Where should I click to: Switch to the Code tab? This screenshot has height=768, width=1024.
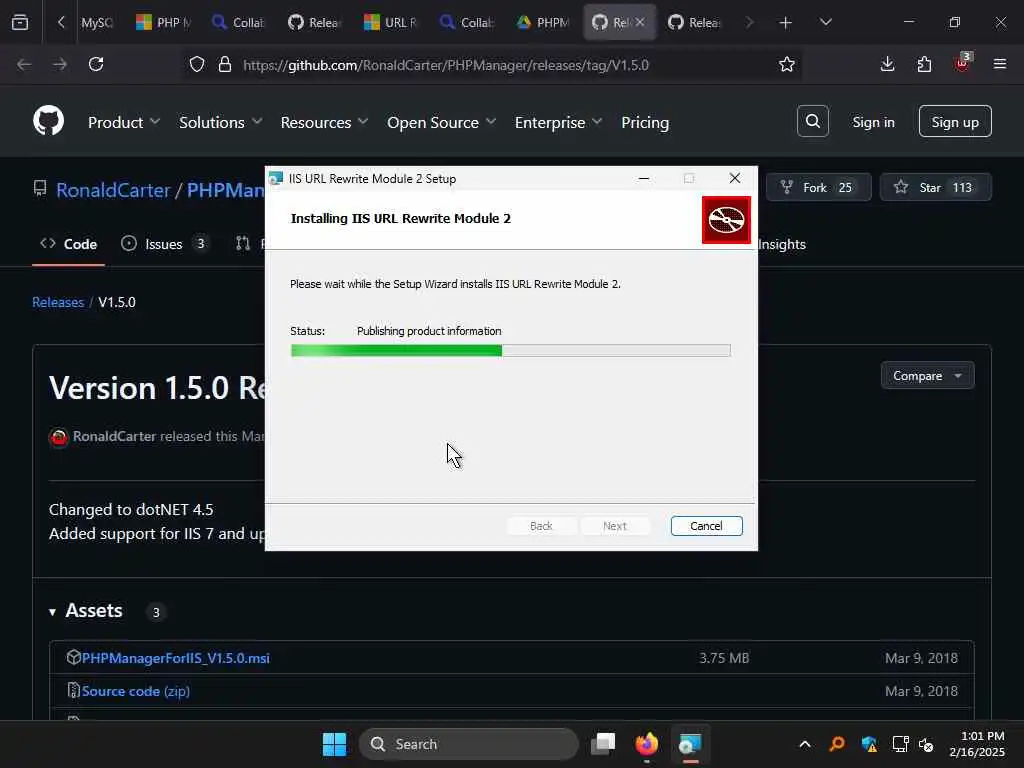click(x=69, y=244)
